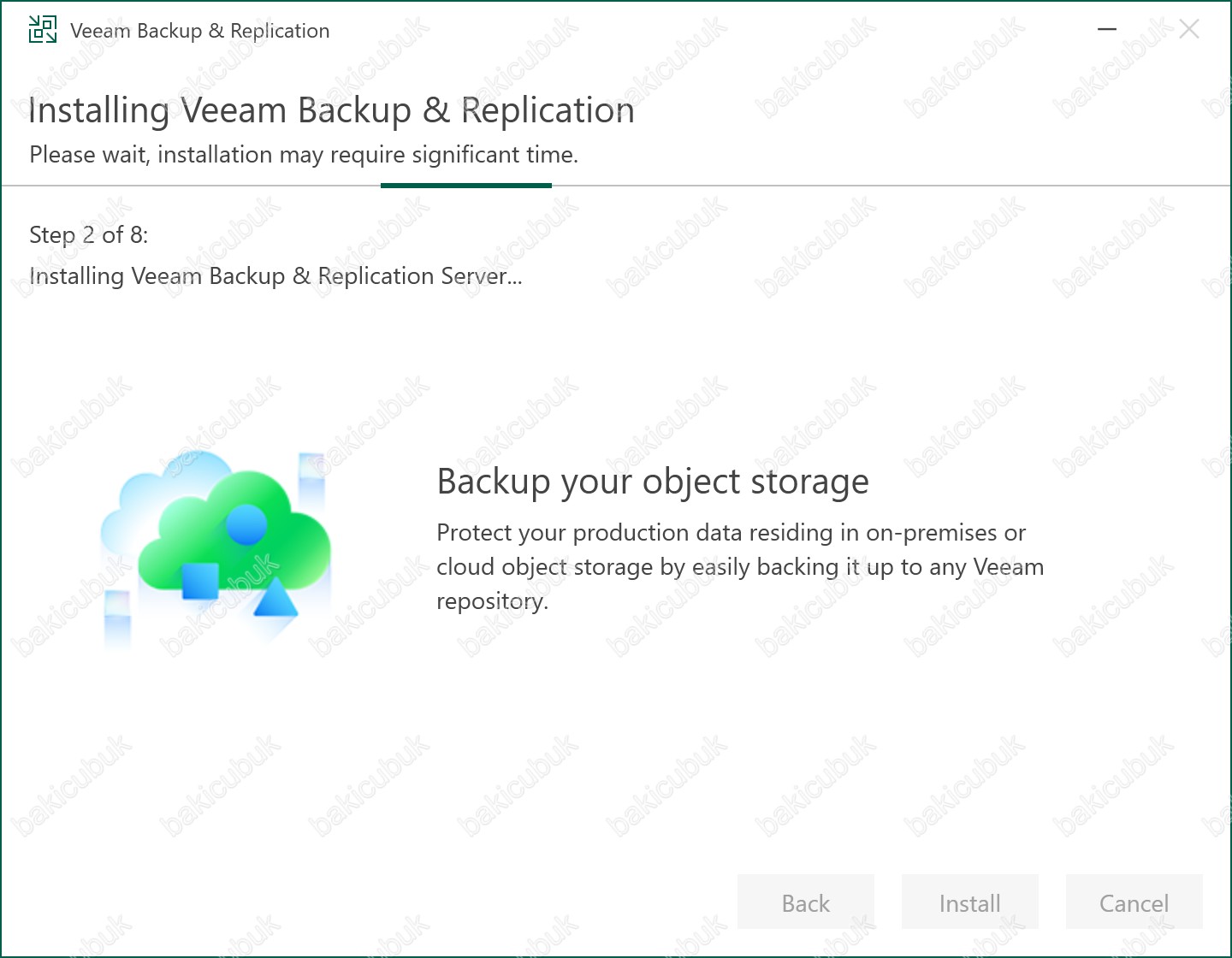Click the 'Backup your object storage' heading
The height and width of the screenshot is (958, 1232).
point(653,482)
